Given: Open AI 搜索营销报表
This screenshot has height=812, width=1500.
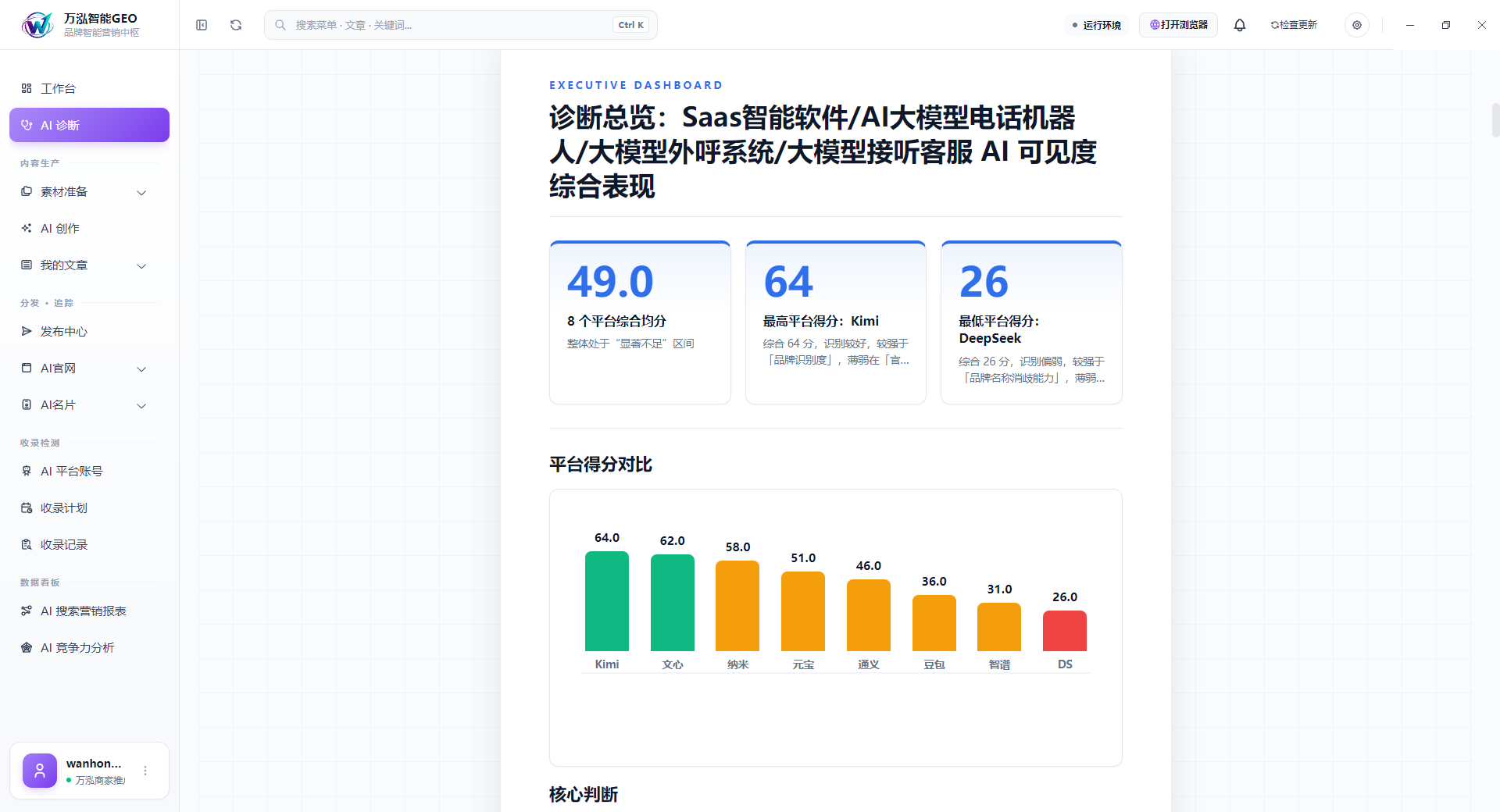Looking at the screenshot, I should [89, 611].
